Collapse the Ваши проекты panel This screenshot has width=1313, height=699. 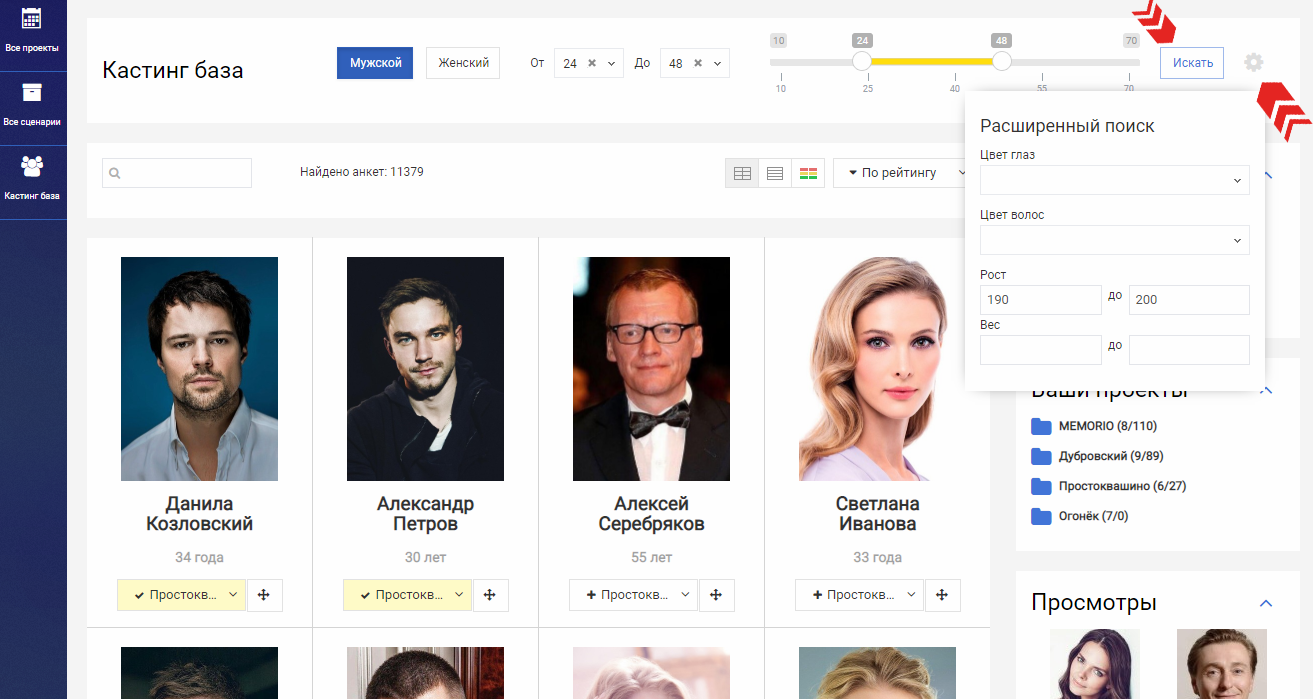1266,390
